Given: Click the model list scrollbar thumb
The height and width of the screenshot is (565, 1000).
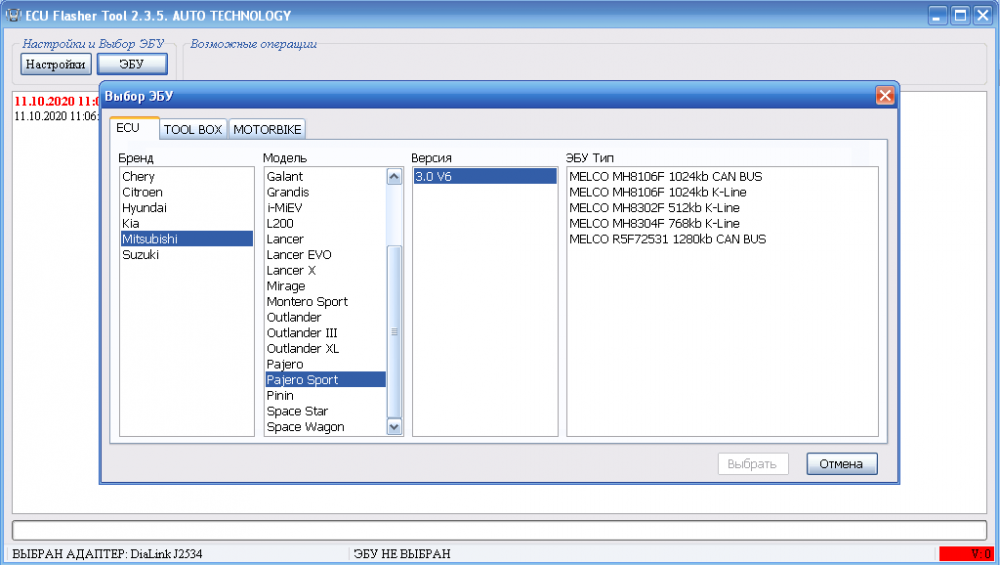Looking at the screenshot, I should pos(394,332).
